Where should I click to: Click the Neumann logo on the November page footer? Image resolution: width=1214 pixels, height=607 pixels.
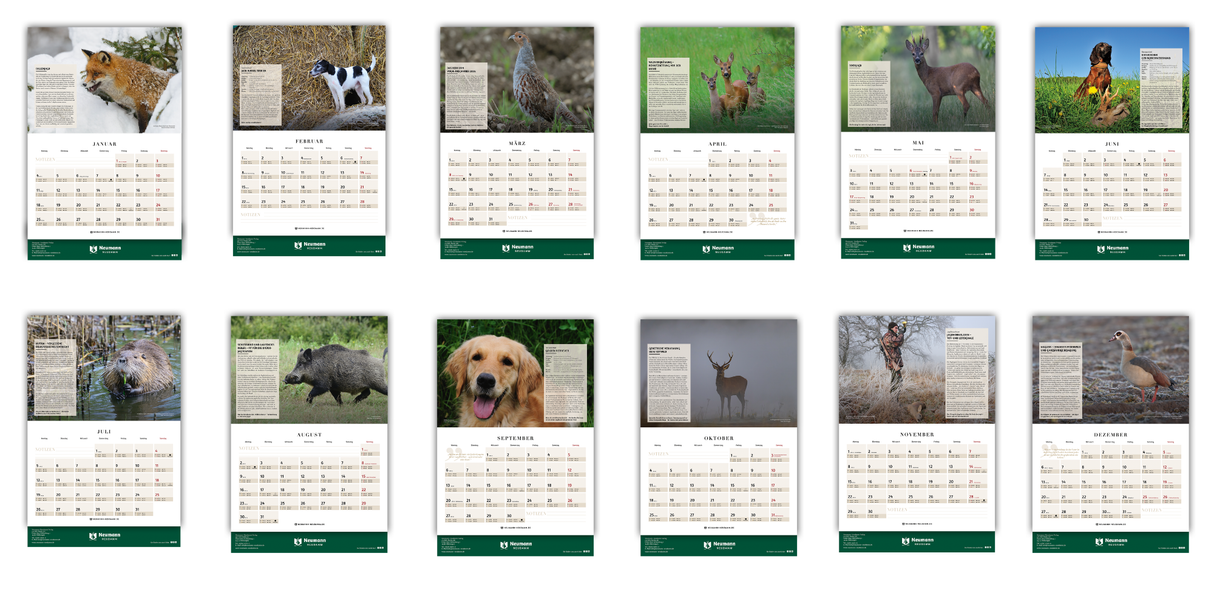pos(918,541)
